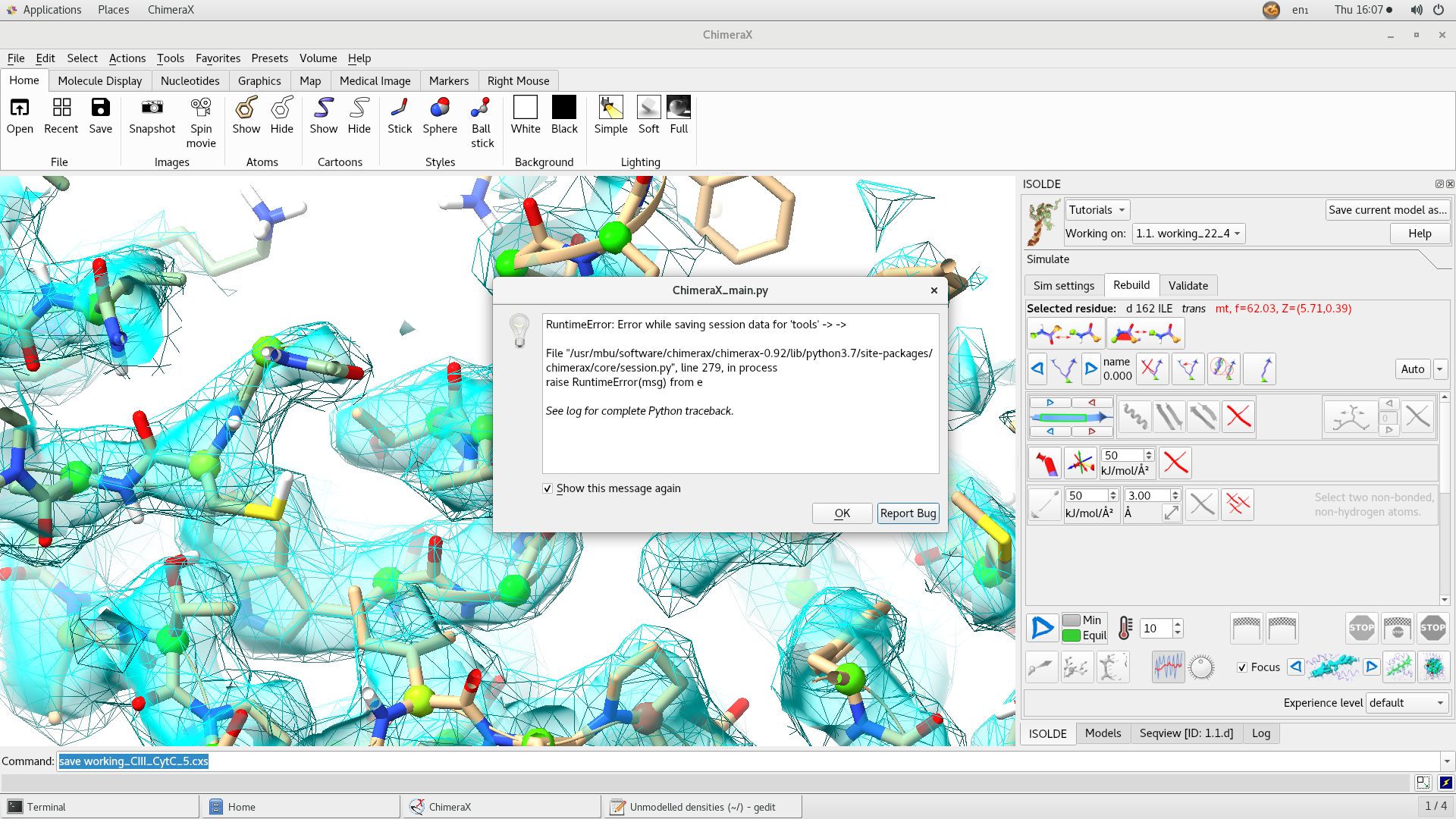Click the temperature thermometer icon
This screenshot has height=819, width=1456.
1125,628
